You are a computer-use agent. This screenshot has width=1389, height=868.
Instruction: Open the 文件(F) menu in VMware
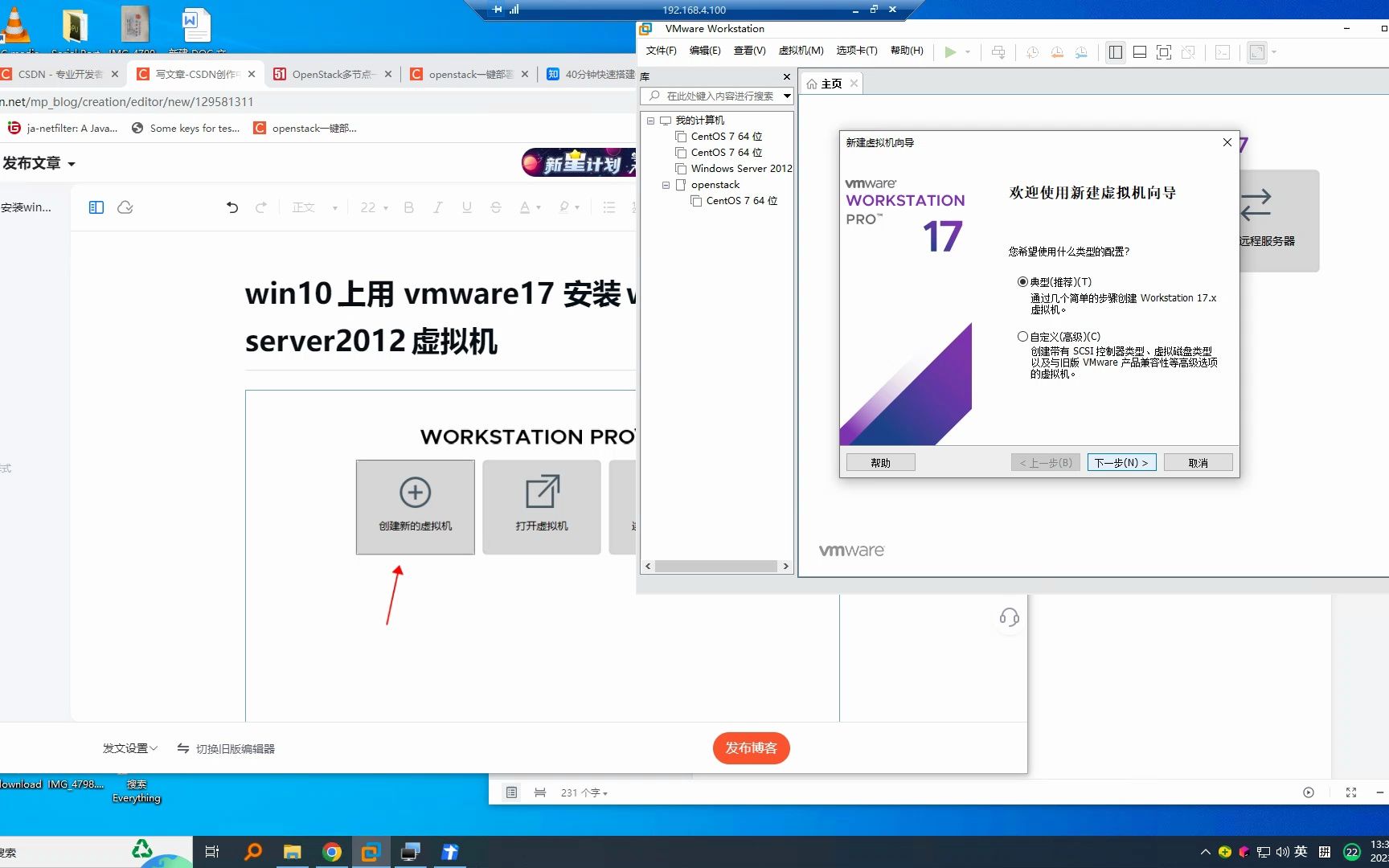662,51
